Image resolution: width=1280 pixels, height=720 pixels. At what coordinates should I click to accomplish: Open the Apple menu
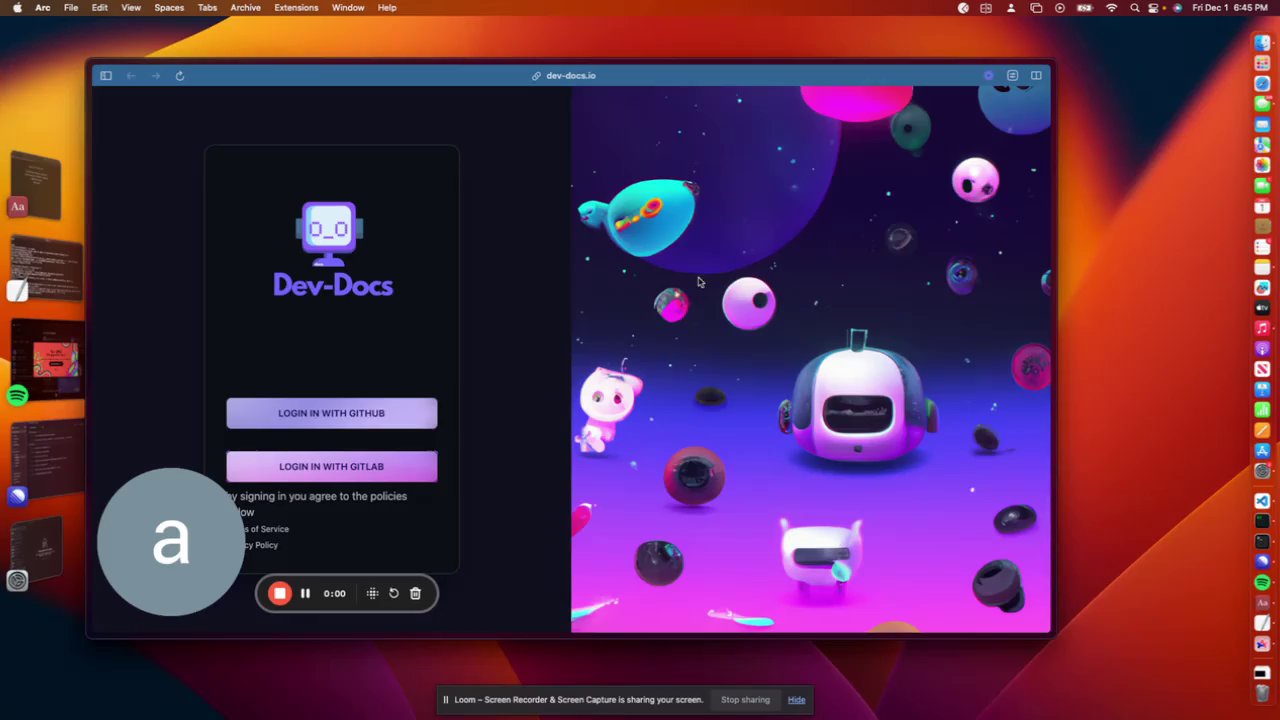tap(17, 8)
